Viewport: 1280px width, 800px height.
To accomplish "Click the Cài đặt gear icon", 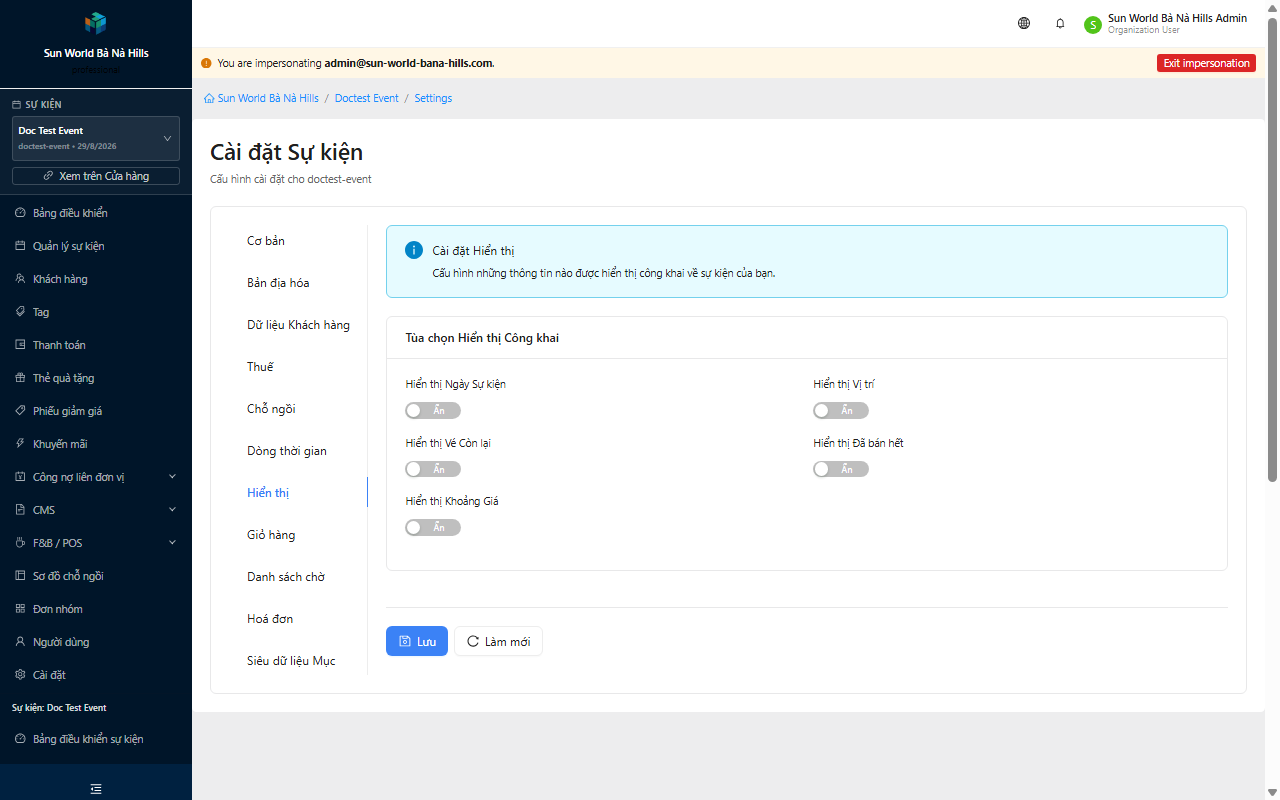I will (21, 675).
